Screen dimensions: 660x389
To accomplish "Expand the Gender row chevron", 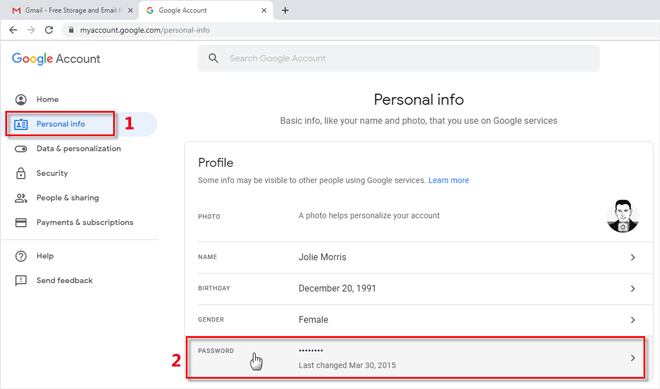I will pyautogui.click(x=633, y=320).
